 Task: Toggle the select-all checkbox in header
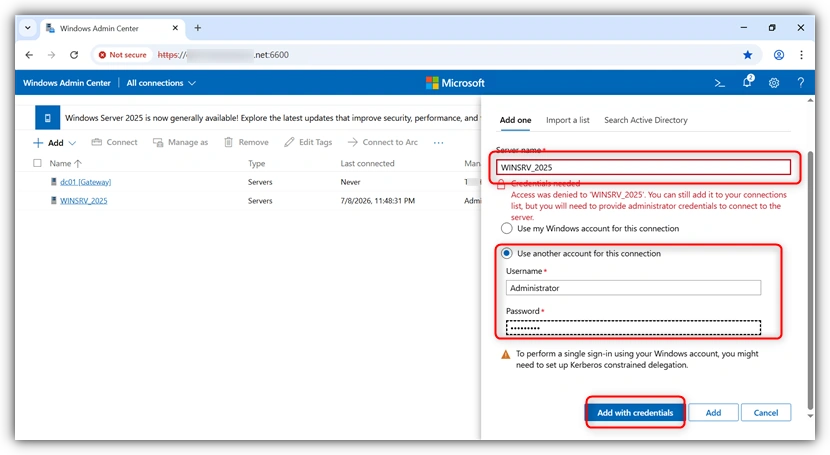coord(37,163)
